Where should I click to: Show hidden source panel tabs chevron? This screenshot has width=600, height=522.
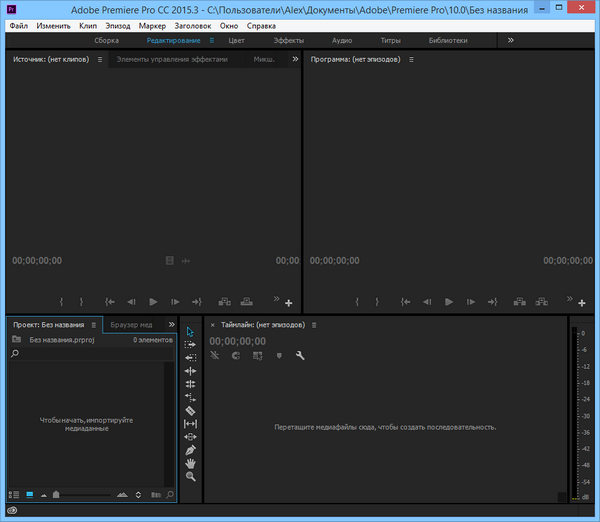(x=294, y=60)
